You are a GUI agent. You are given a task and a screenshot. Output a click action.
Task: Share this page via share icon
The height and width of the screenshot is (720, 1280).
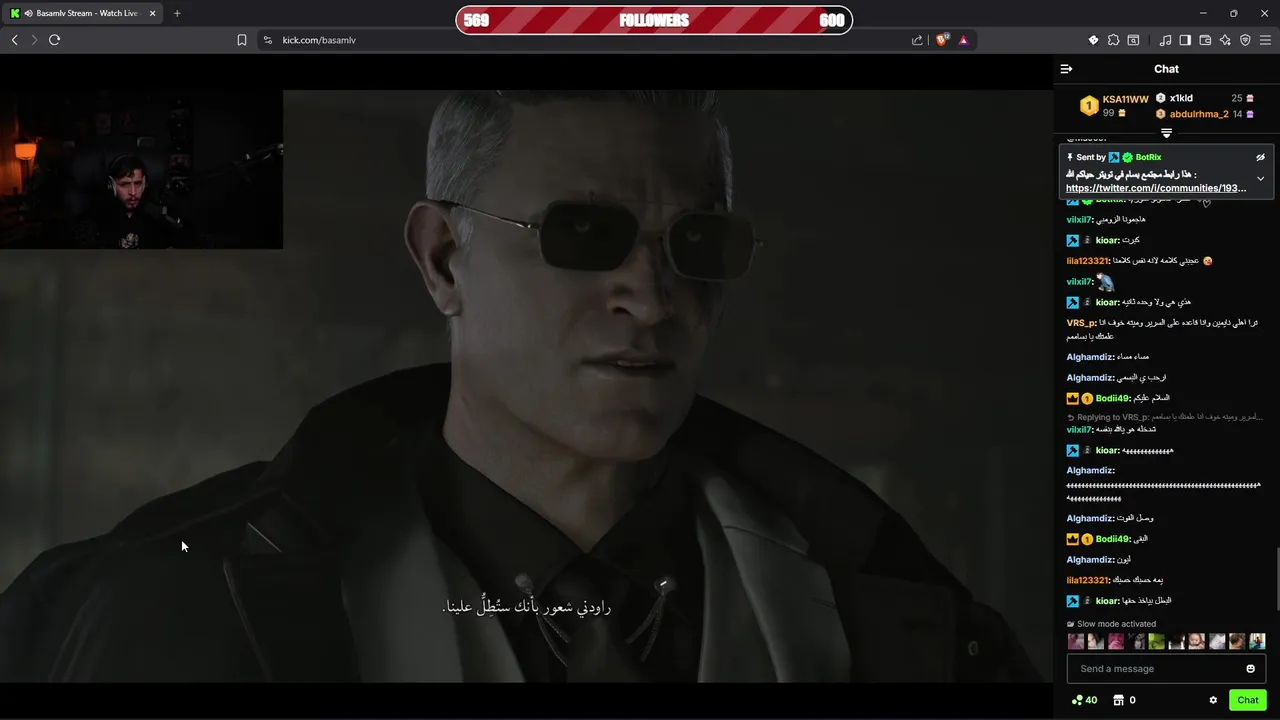tap(917, 40)
